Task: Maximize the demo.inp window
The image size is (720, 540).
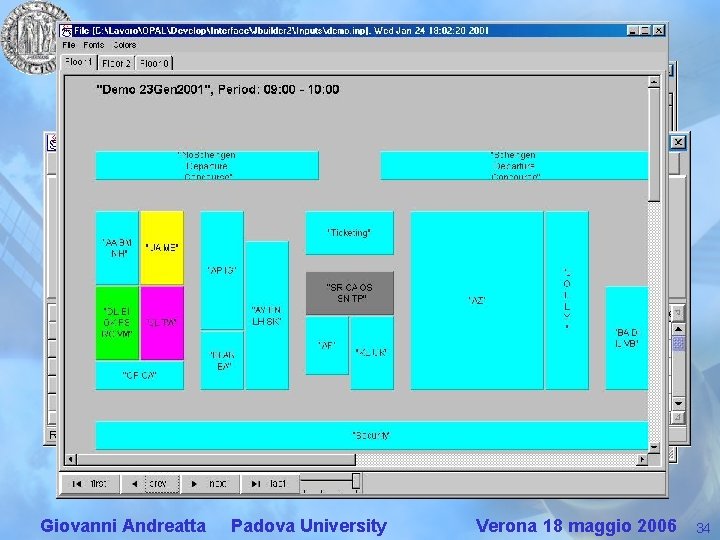Action: [x=645, y=31]
